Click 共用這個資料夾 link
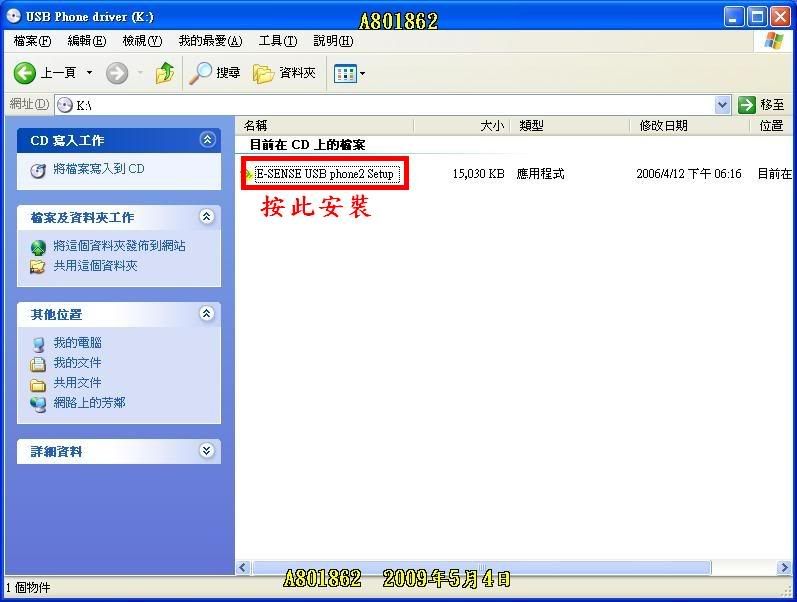The width and height of the screenshot is (797, 602). [x=96, y=266]
